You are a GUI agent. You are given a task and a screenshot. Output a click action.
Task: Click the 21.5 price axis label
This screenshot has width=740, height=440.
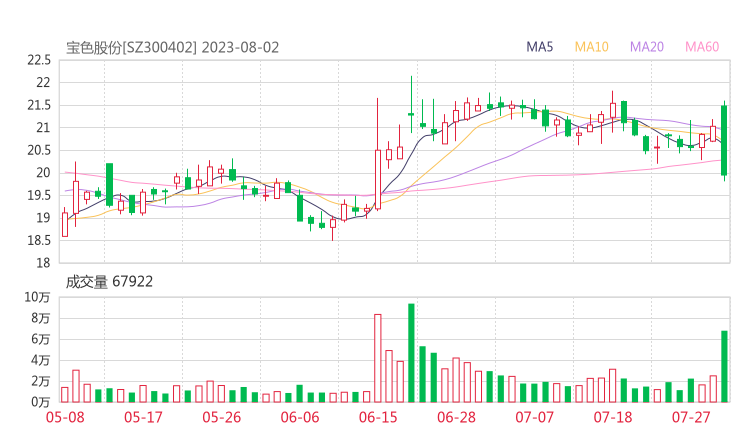(39, 105)
